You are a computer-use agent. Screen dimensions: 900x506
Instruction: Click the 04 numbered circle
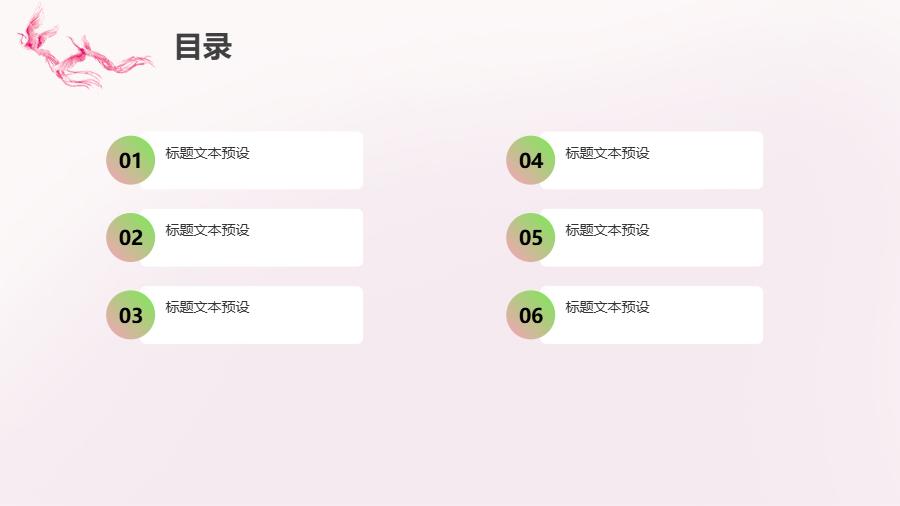point(531,160)
